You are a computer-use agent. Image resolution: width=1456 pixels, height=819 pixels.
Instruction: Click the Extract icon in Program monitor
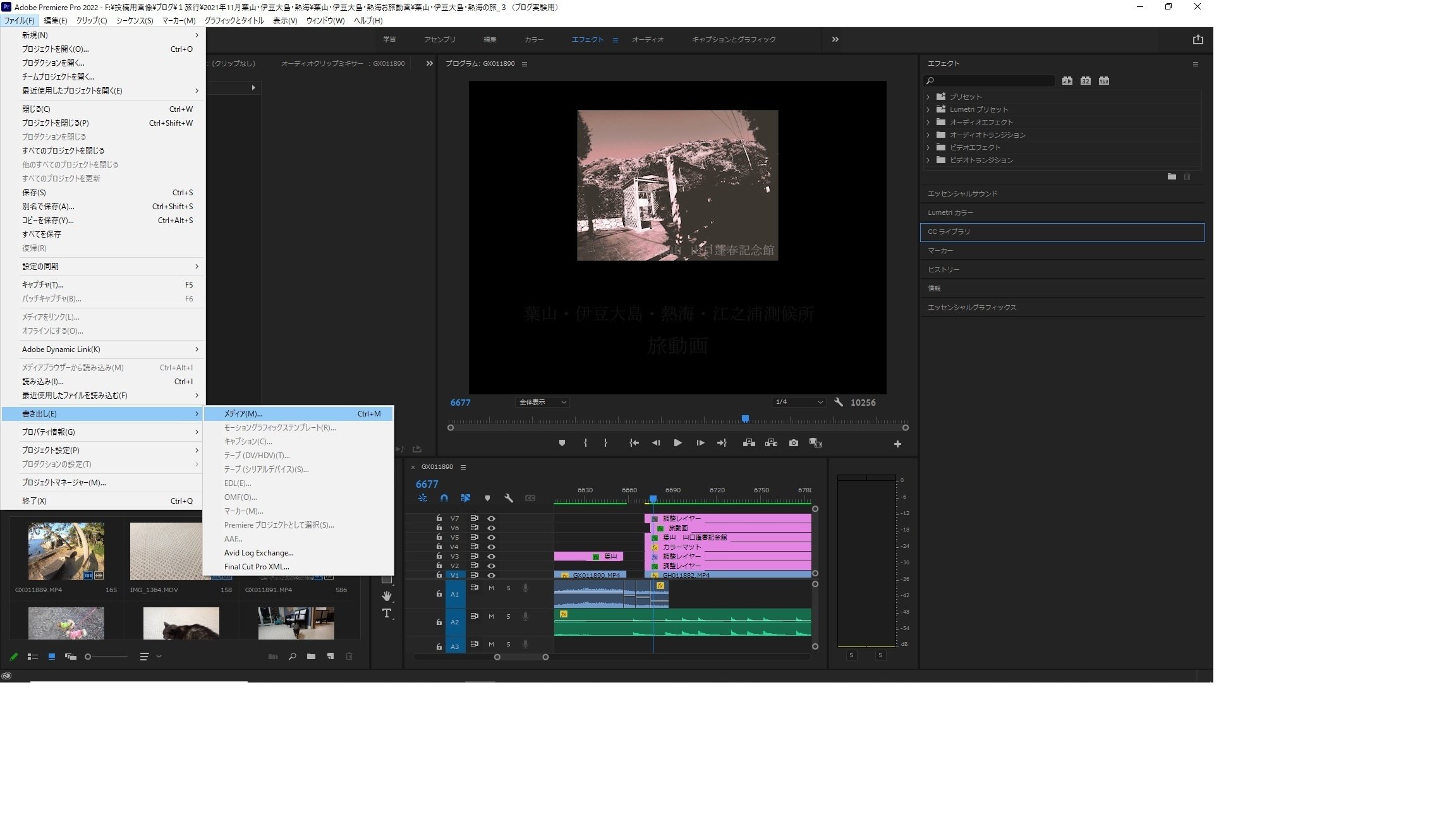point(771,443)
